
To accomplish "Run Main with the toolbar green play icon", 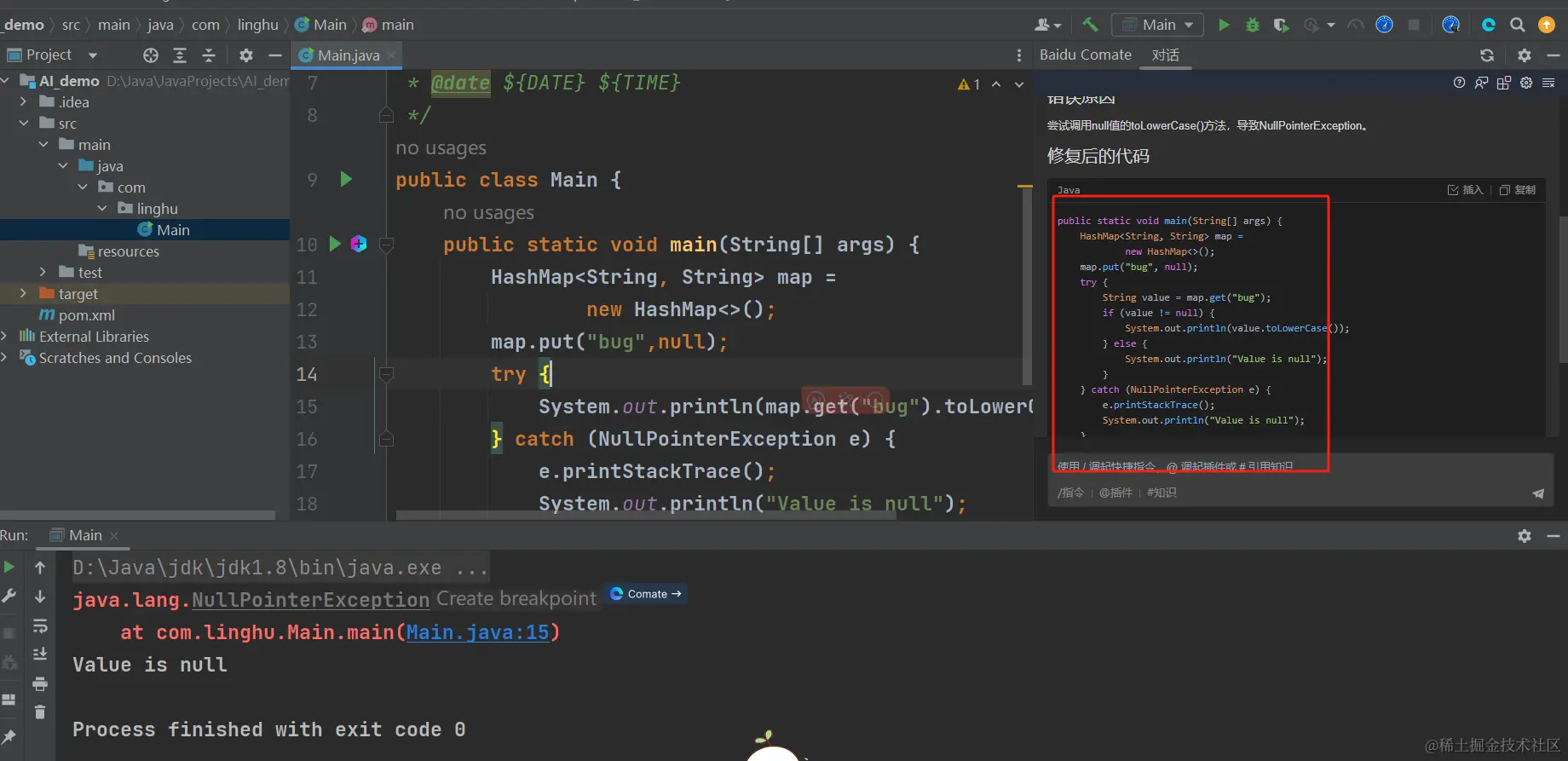I will (x=1224, y=25).
